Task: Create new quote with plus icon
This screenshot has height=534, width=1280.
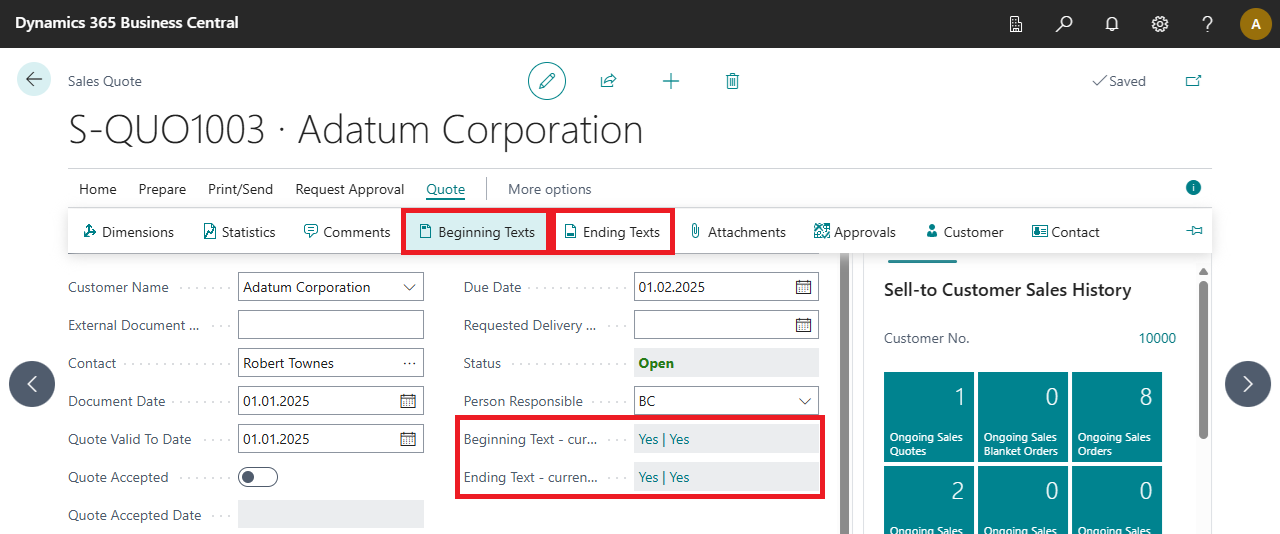Action: pos(671,81)
